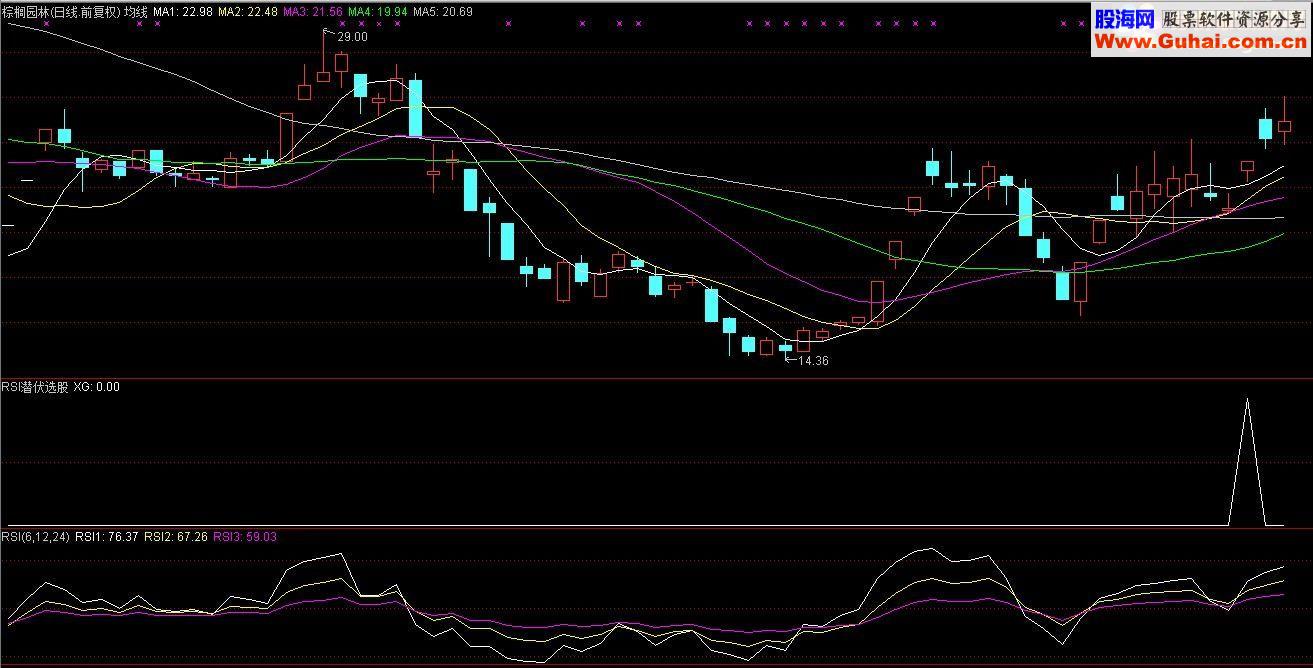Select the magenta MA3: 21.56 readout

[x=312, y=12]
